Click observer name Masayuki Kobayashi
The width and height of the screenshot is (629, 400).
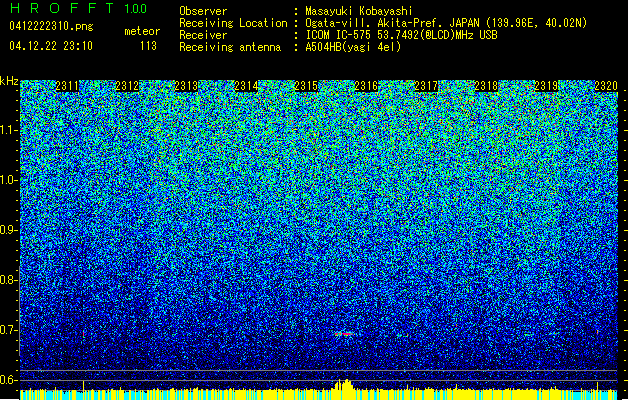[359, 11]
